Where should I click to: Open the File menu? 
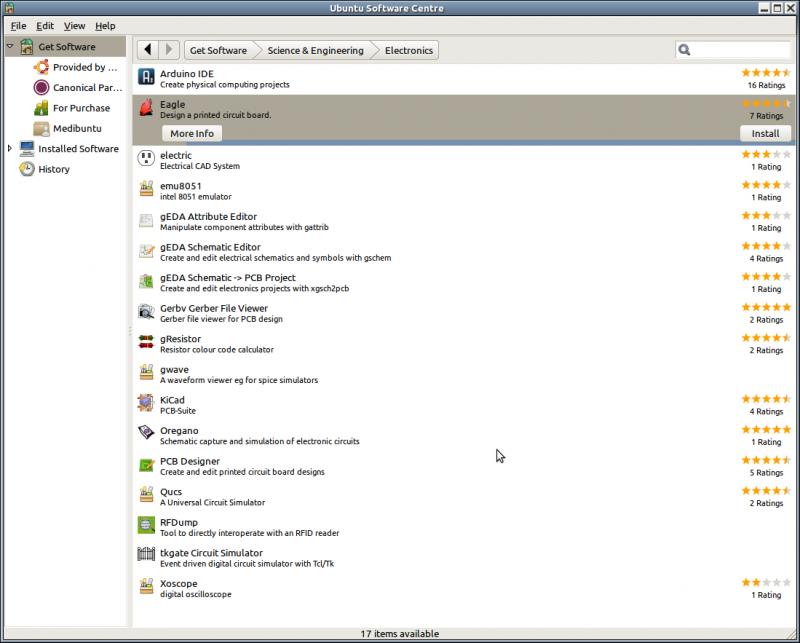(x=18, y=26)
